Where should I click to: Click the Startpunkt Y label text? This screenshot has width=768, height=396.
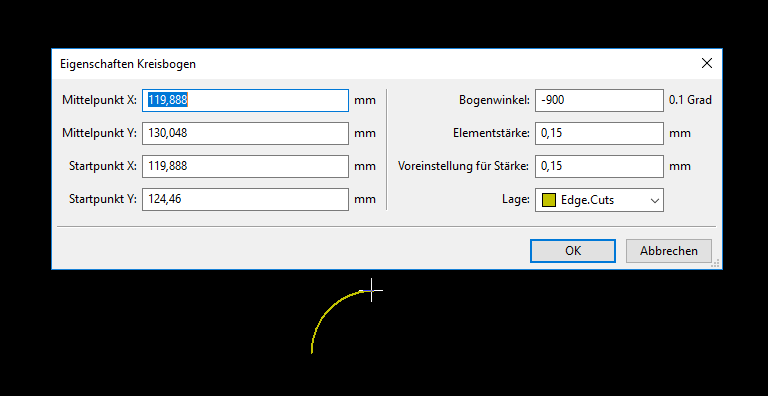tap(103, 199)
